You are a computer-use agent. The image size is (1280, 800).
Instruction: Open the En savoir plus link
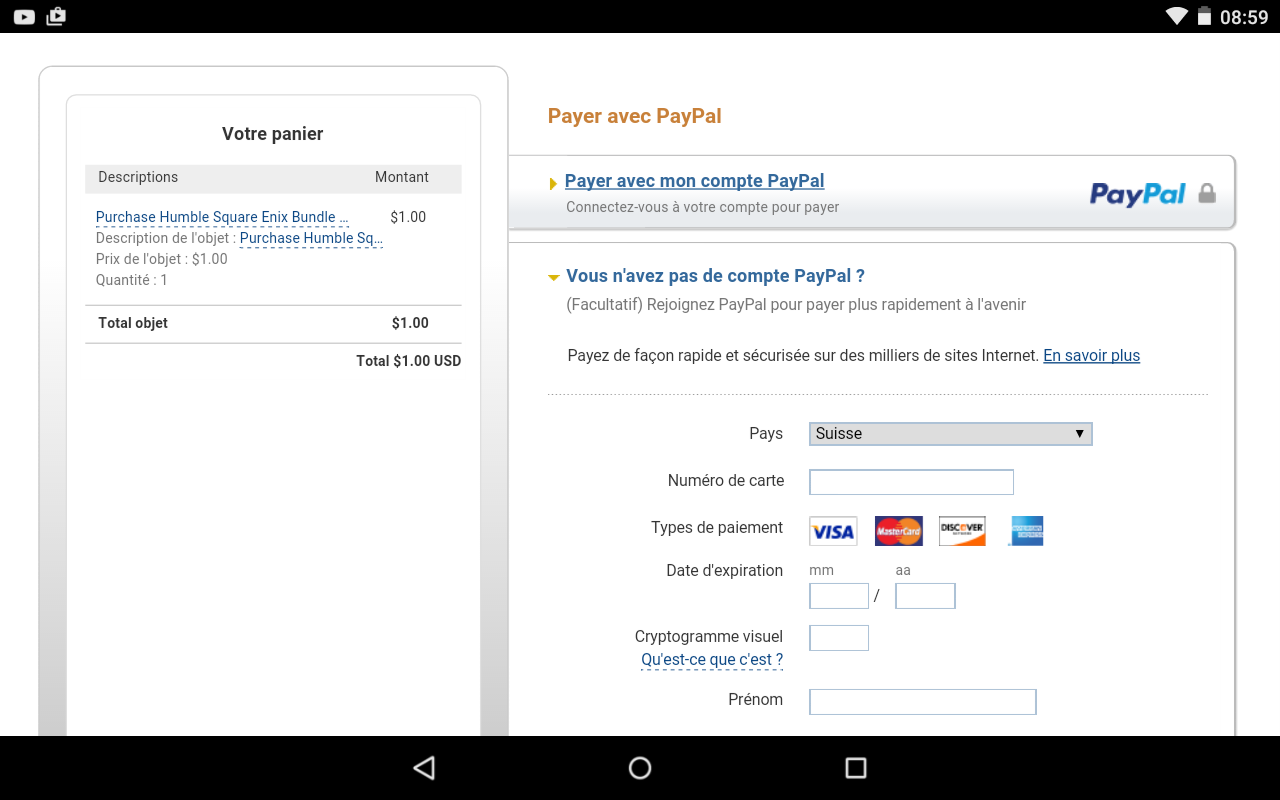coord(1091,356)
